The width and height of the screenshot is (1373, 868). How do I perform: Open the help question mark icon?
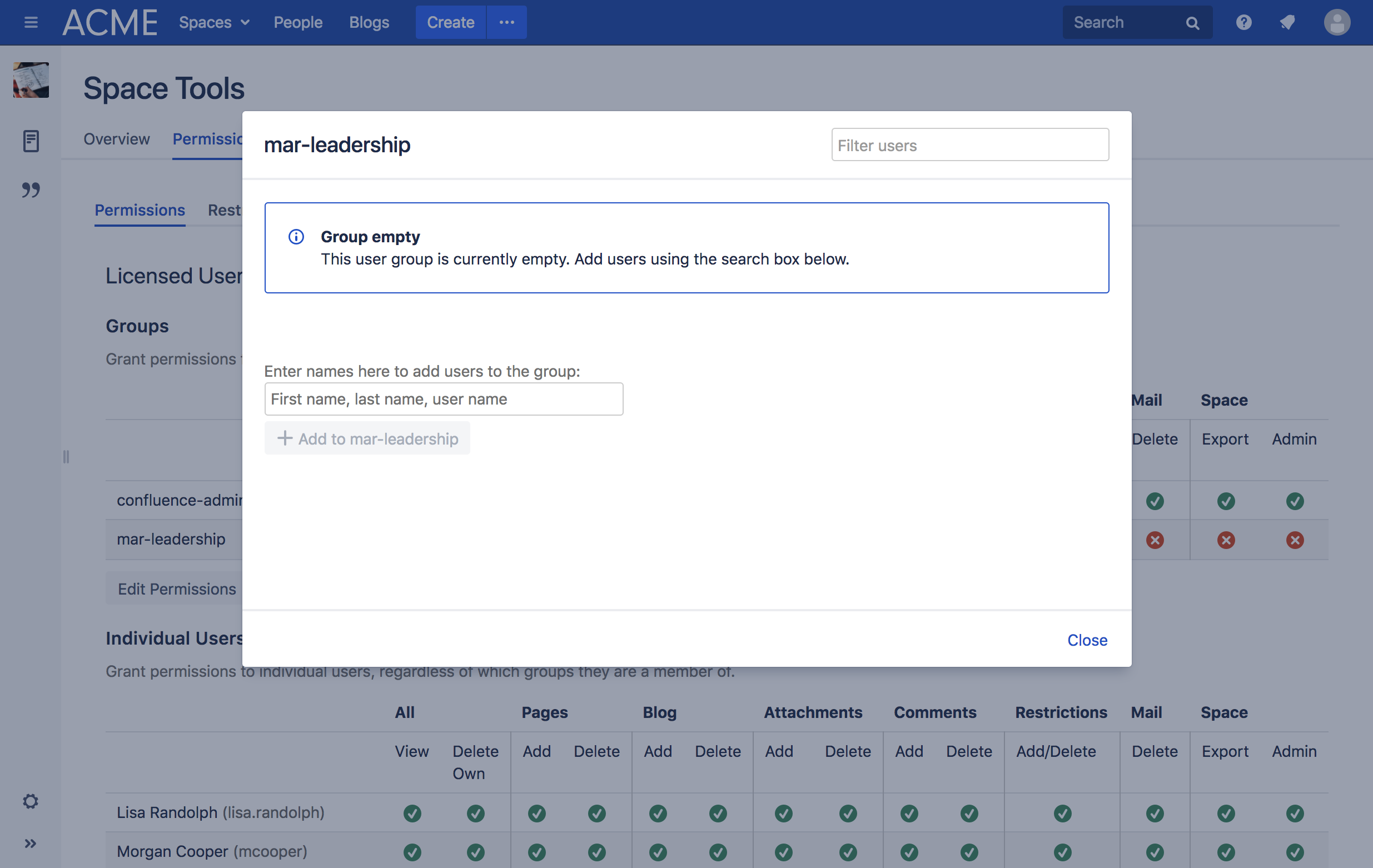click(1243, 22)
